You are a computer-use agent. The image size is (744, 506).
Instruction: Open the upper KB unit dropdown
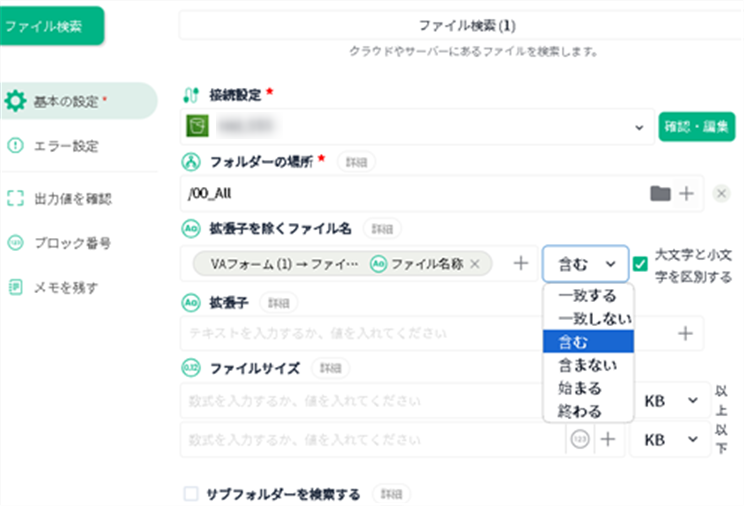point(670,401)
